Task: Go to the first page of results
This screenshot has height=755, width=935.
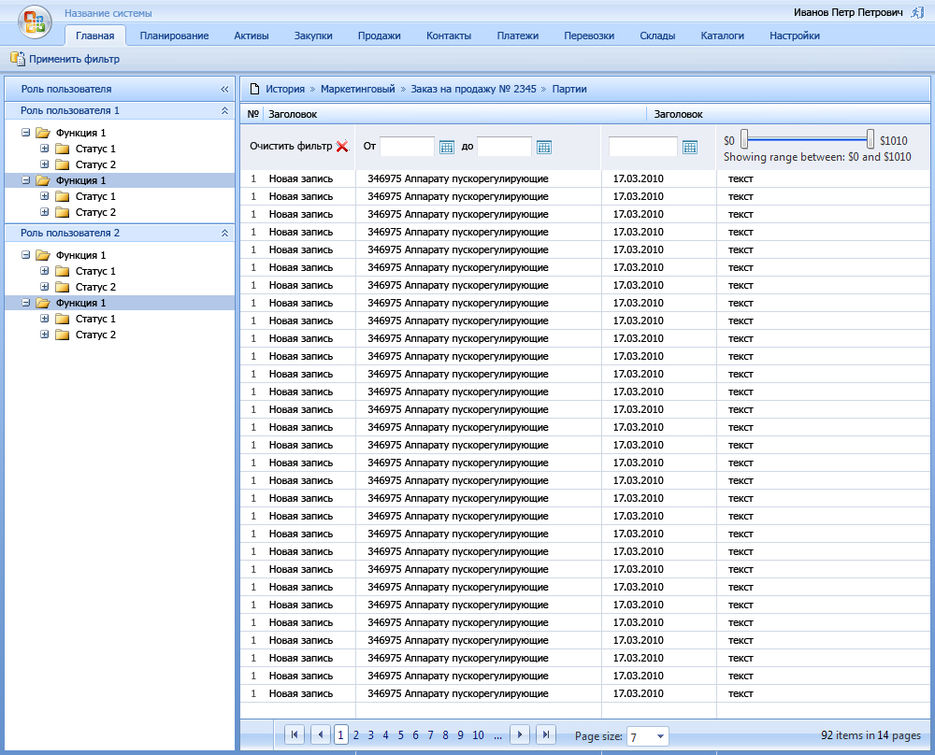Action: pos(295,735)
